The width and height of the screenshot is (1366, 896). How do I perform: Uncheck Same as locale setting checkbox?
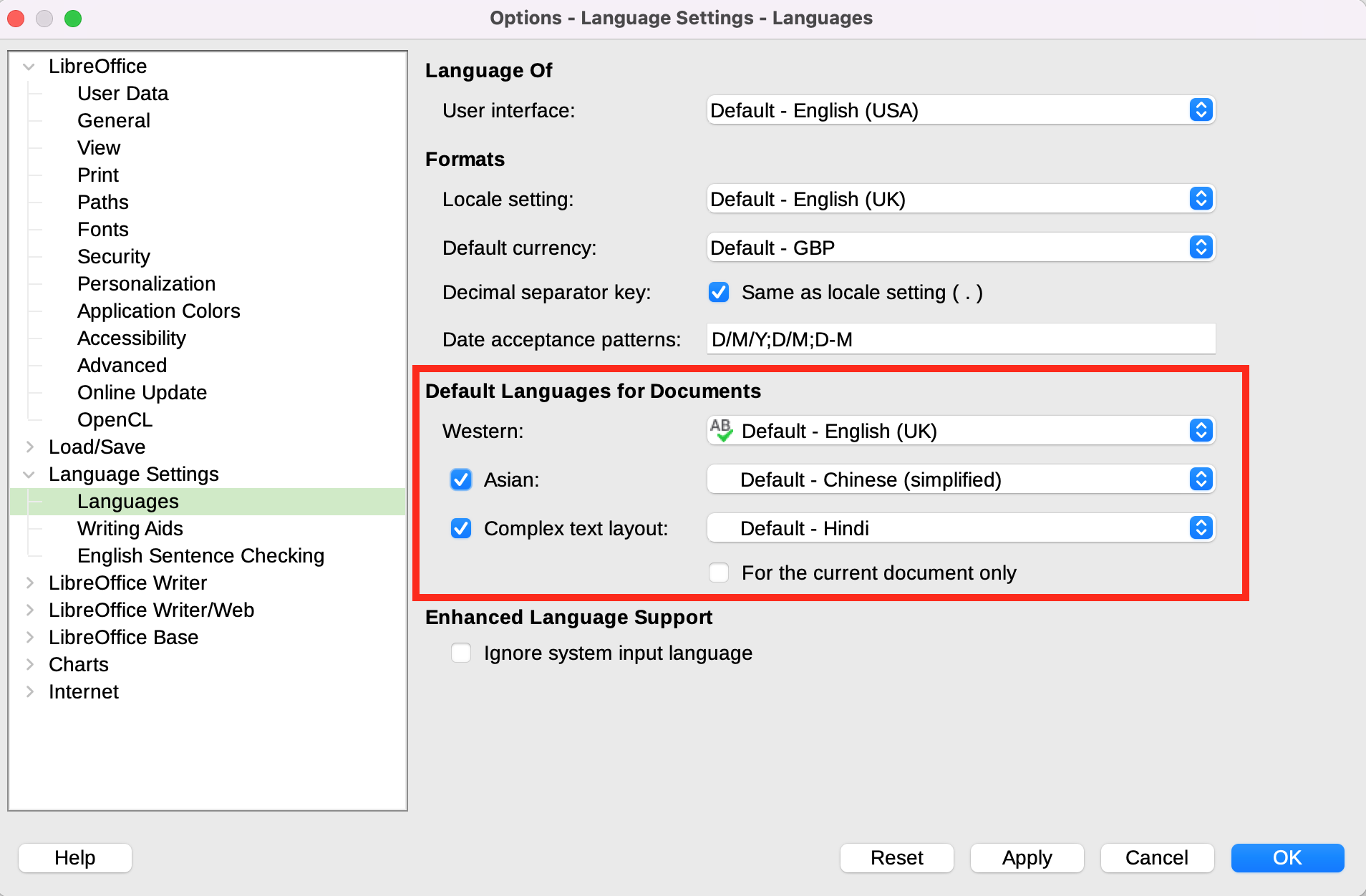[719, 292]
